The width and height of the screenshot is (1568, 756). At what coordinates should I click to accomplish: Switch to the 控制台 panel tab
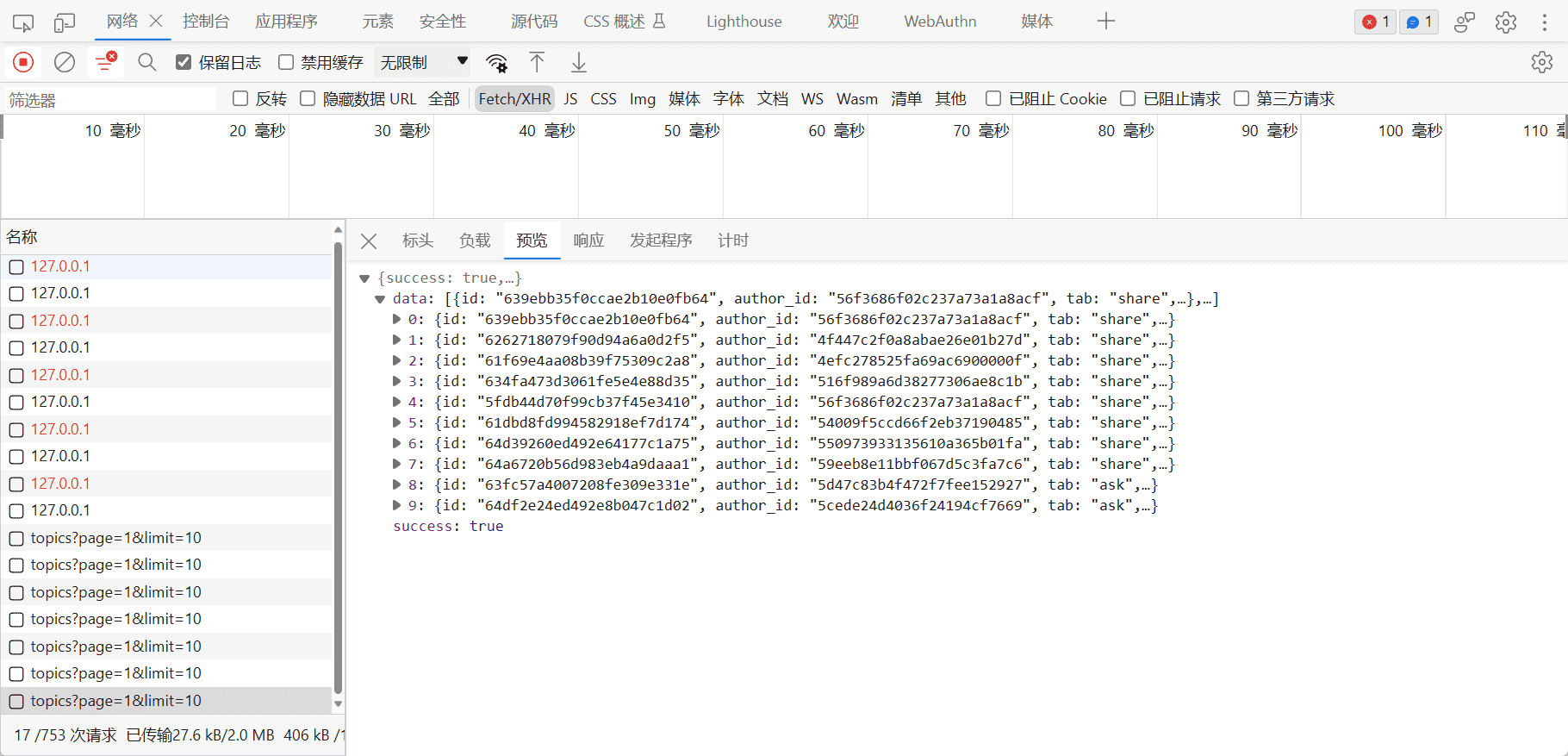(206, 22)
